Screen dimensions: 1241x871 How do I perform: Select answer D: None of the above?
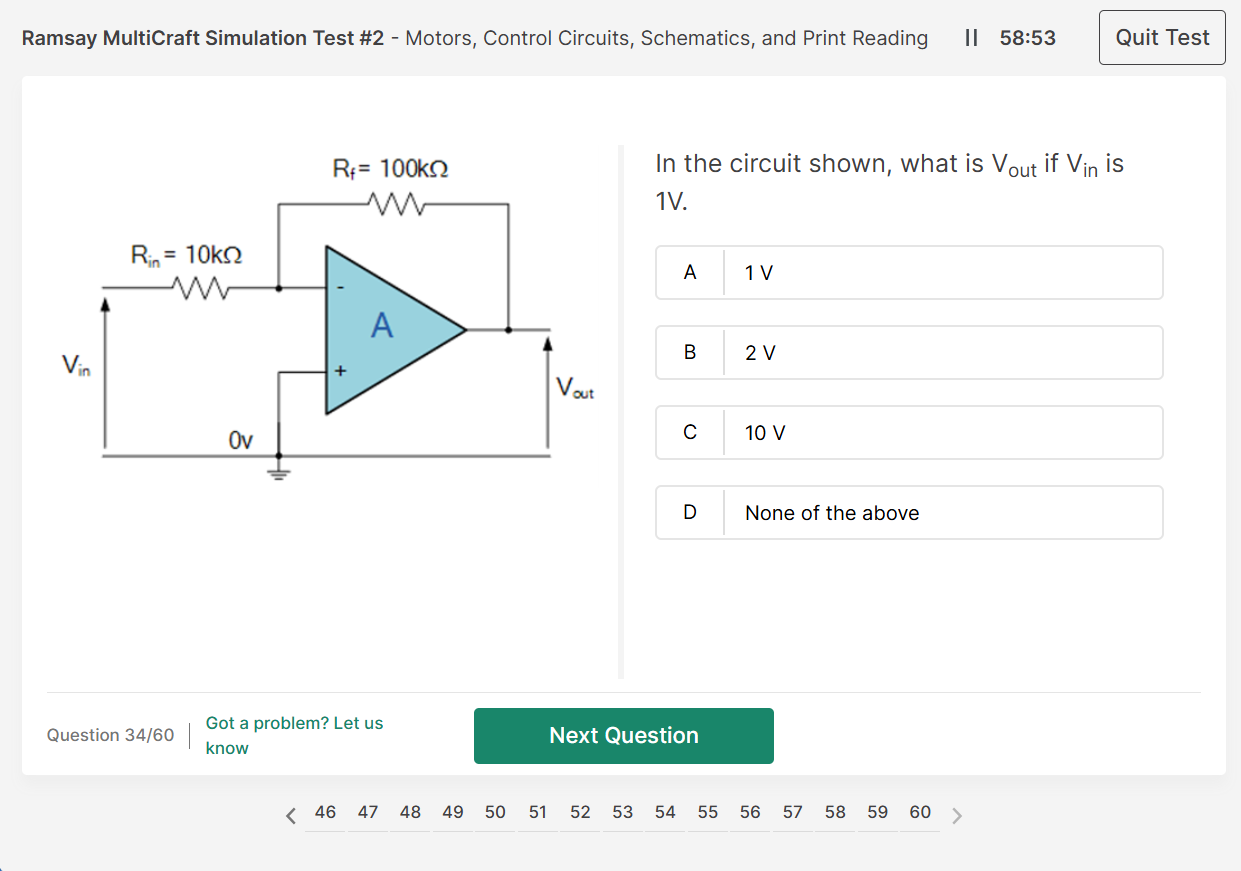(908, 512)
